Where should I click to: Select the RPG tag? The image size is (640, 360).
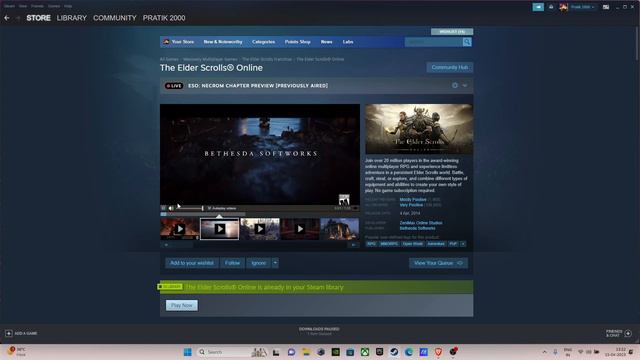click(371, 244)
